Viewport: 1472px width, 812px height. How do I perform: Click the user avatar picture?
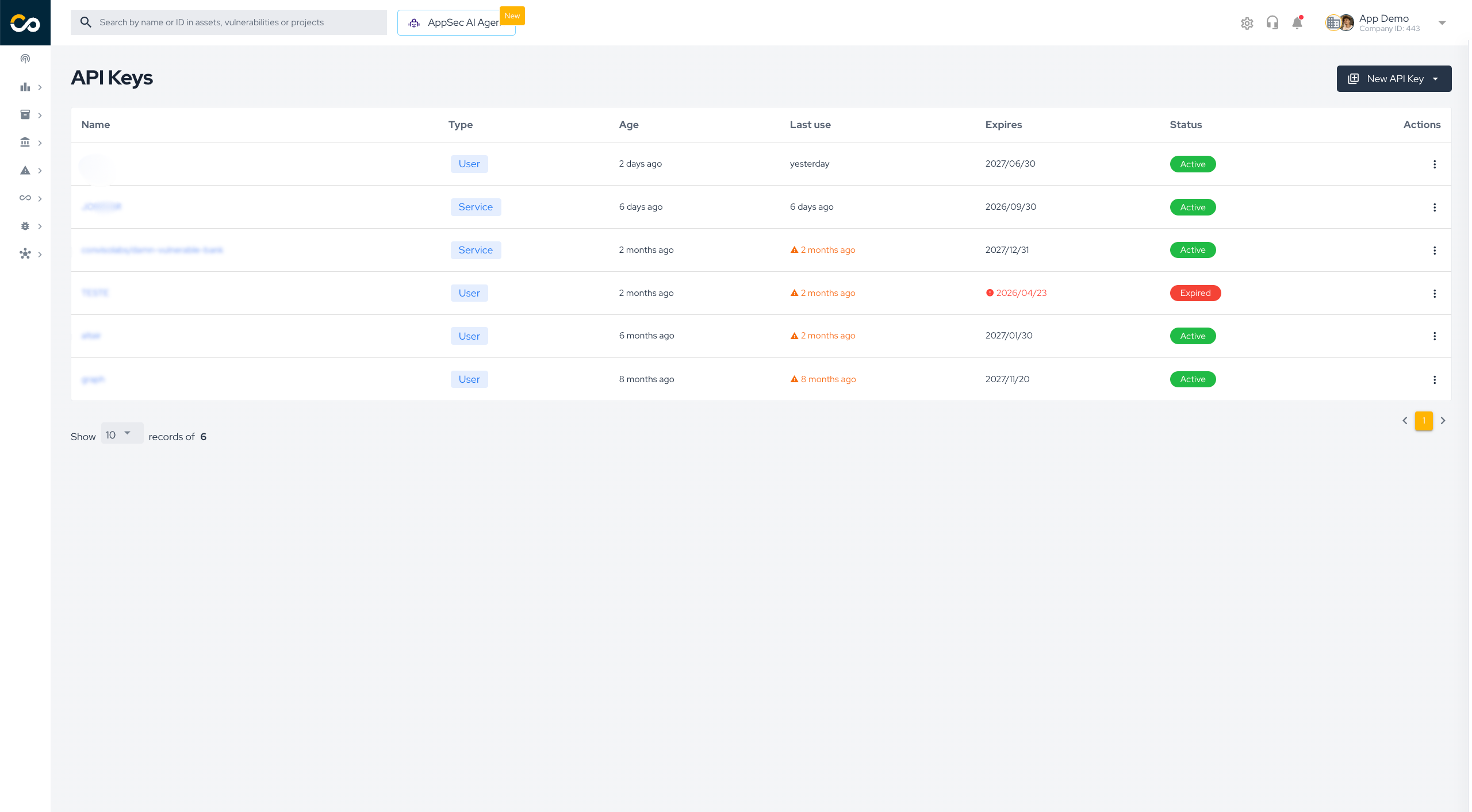point(1347,23)
